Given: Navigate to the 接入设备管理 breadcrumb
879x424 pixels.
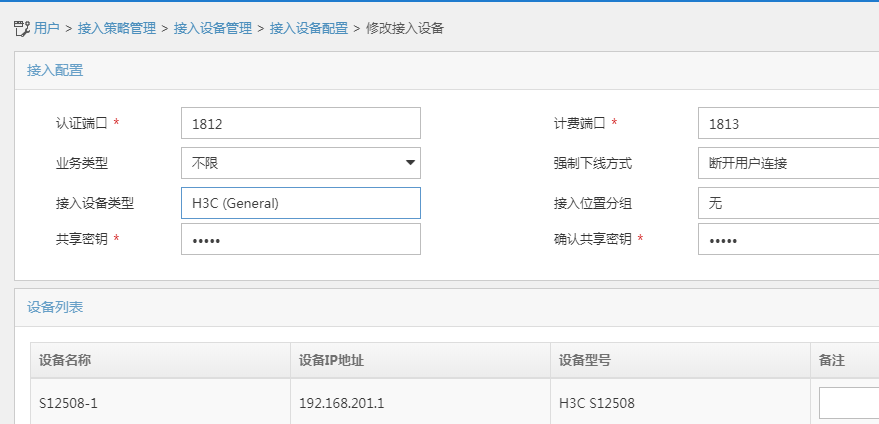Looking at the screenshot, I should 213,29.
